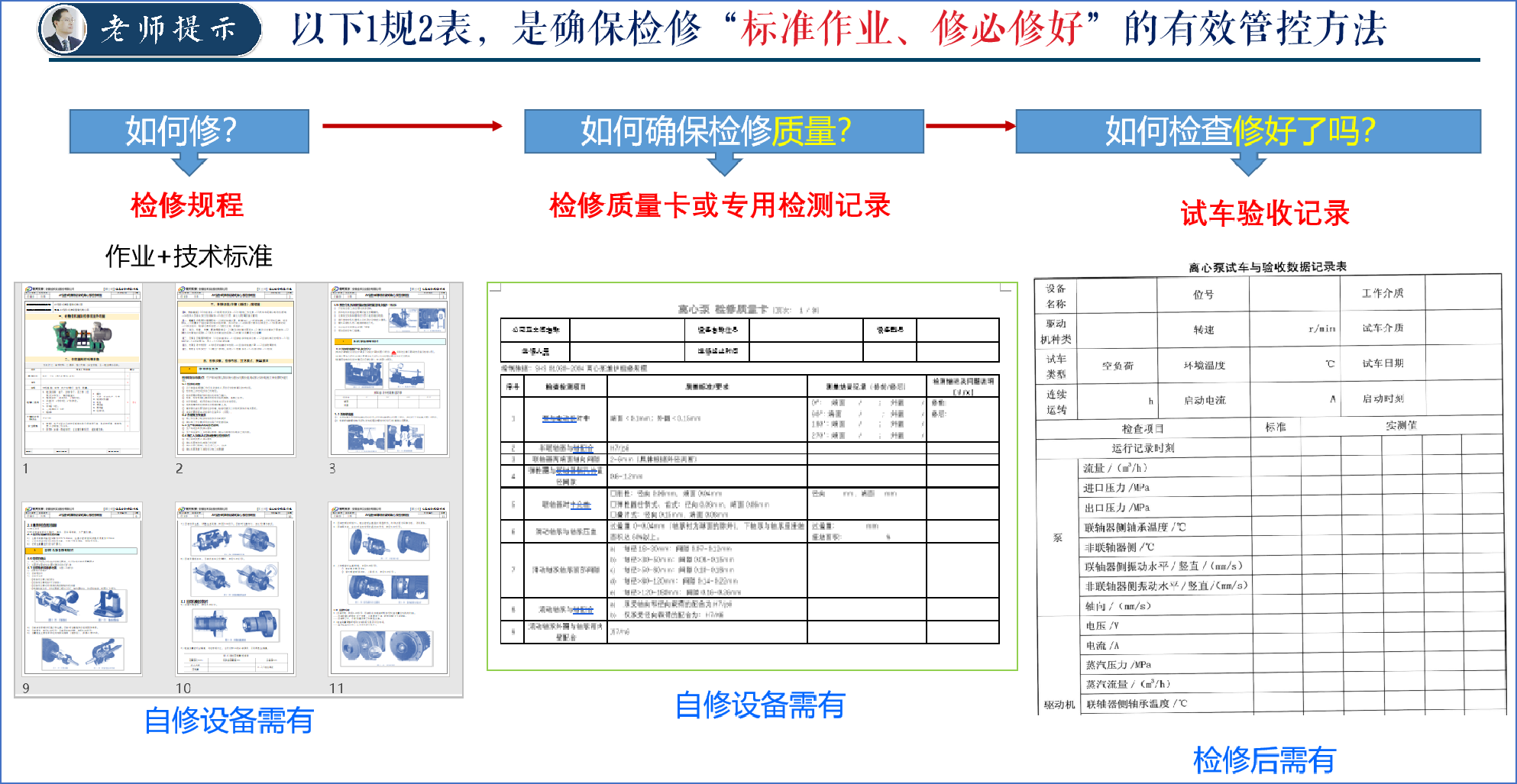Click the 空负荷 table cell
This screenshot has width=1517, height=784.
point(1117,366)
